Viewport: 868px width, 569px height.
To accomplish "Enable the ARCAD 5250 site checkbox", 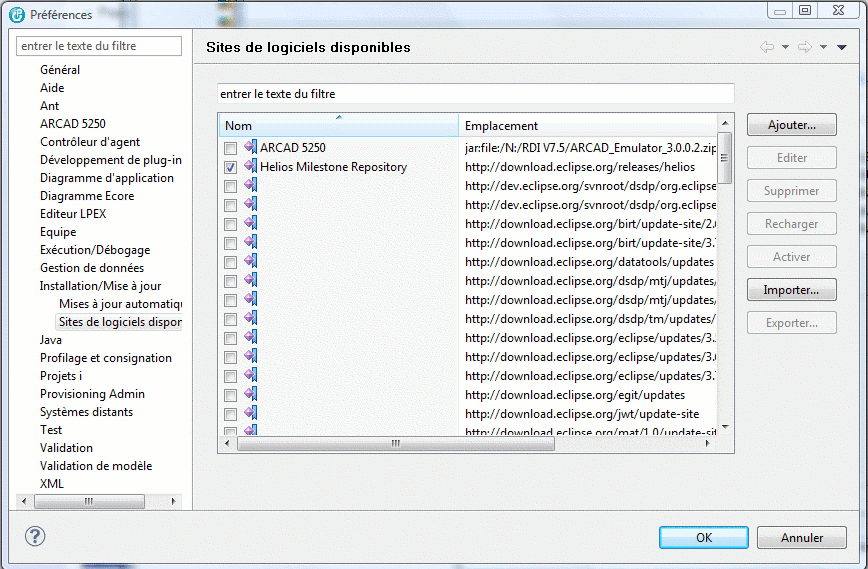I will click(x=230, y=148).
